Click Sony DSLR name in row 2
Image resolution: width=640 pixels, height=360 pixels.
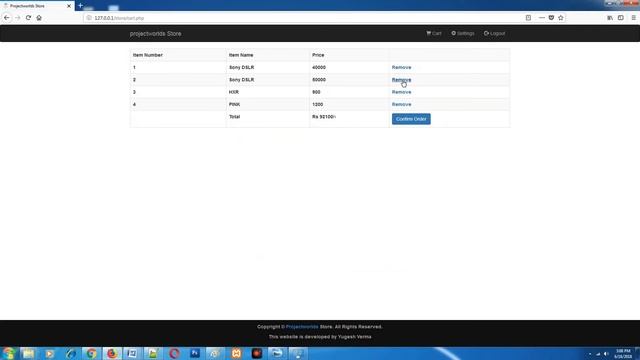(241, 80)
